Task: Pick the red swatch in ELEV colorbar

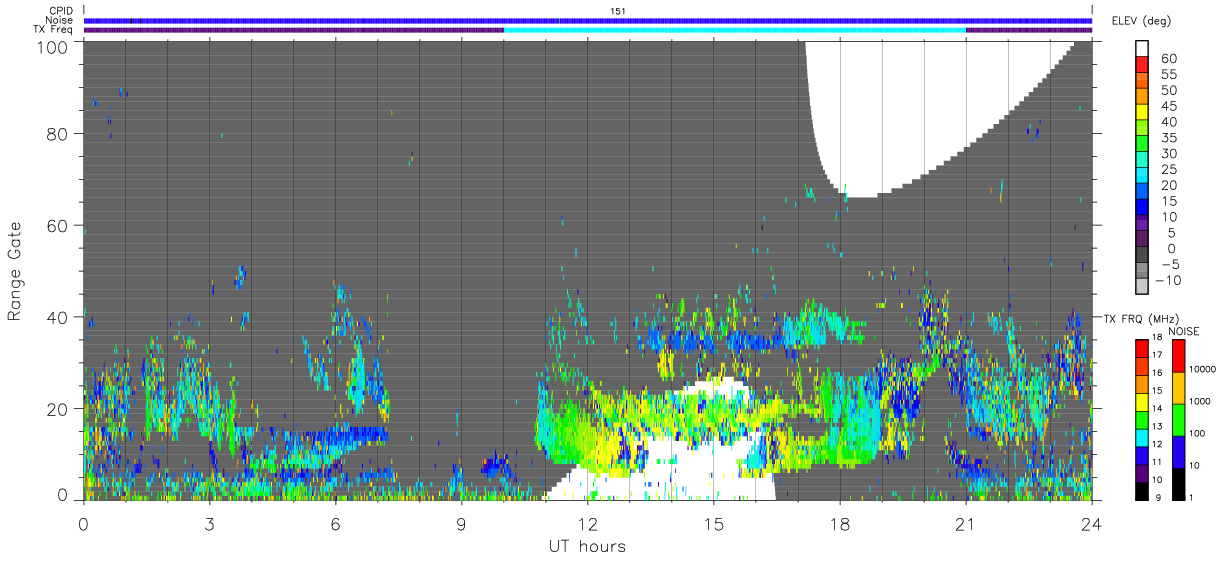Action: click(1143, 66)
